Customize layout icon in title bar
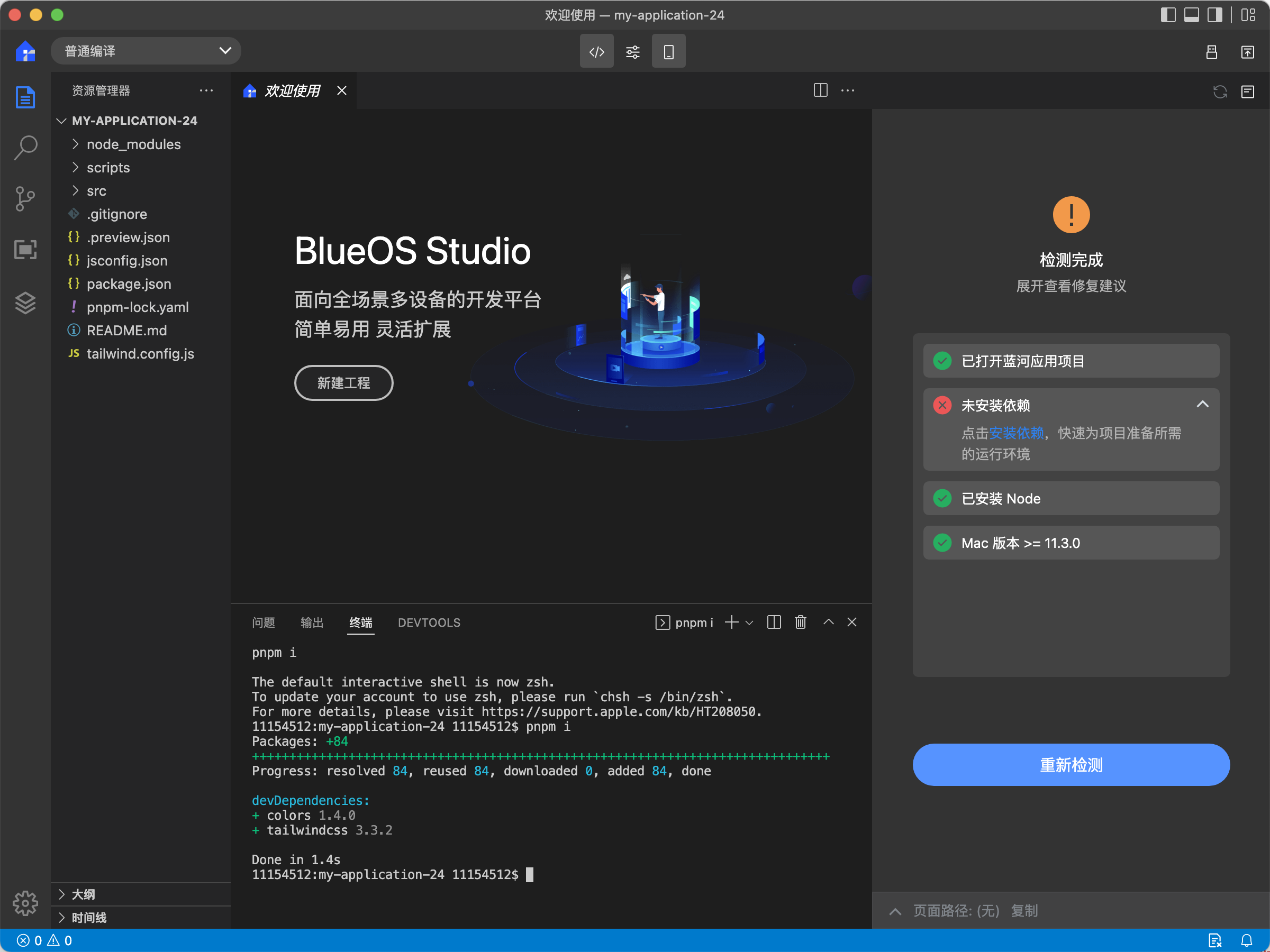This screenshot has width=1270, height=952. (1248, 15)
